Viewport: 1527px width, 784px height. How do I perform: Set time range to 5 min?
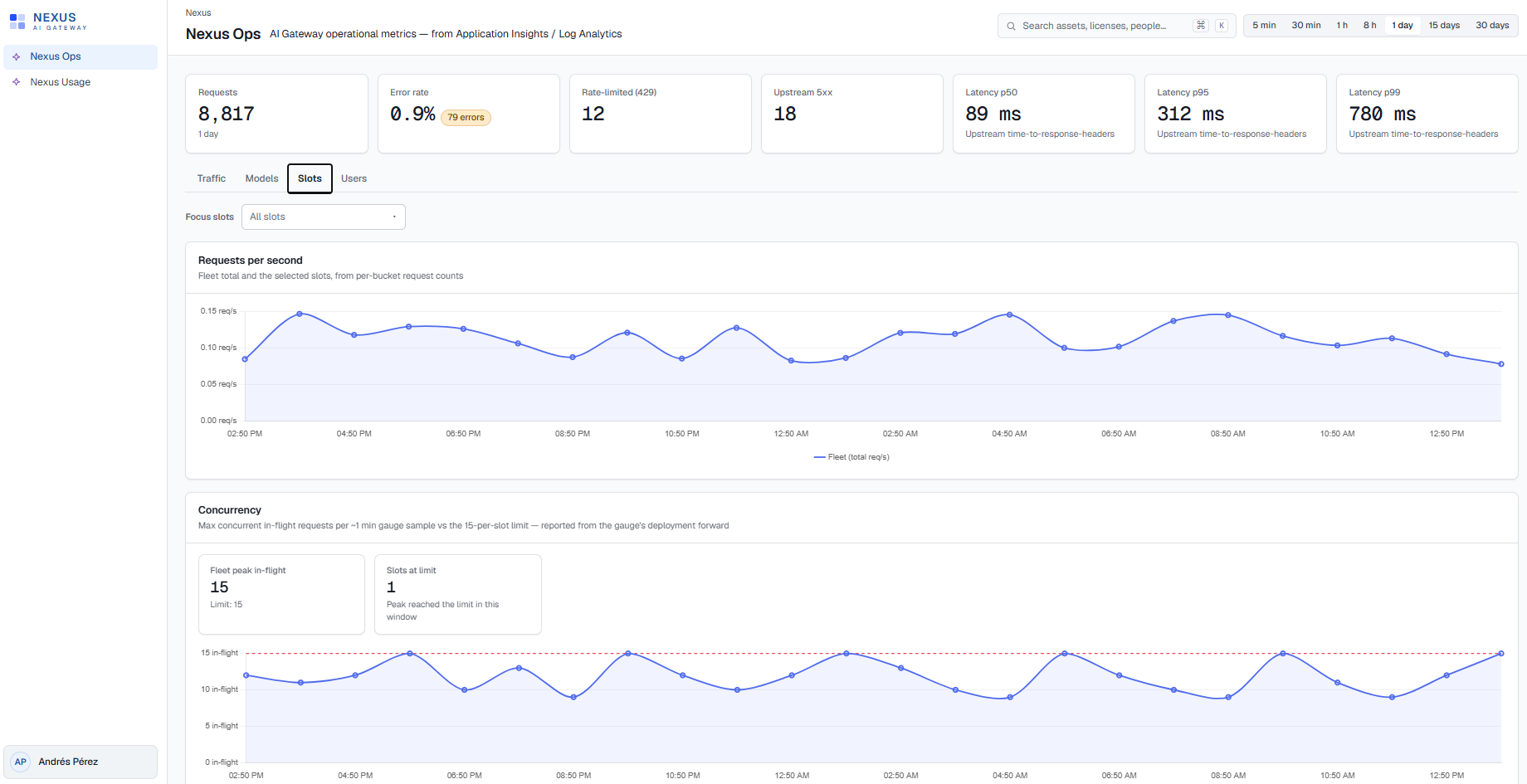click(1264, 26)
